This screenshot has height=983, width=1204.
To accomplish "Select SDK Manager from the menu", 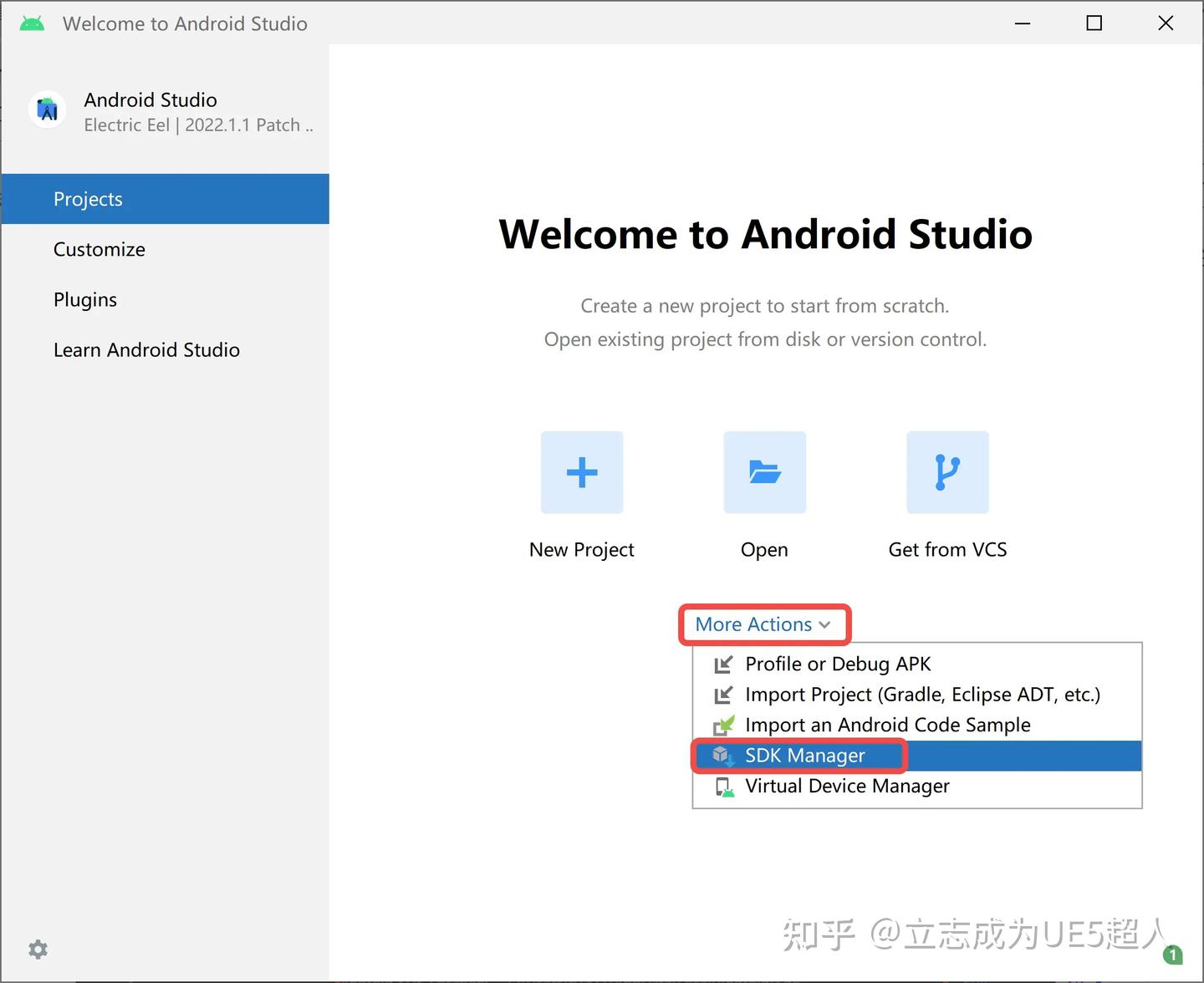I will point(804,755).
